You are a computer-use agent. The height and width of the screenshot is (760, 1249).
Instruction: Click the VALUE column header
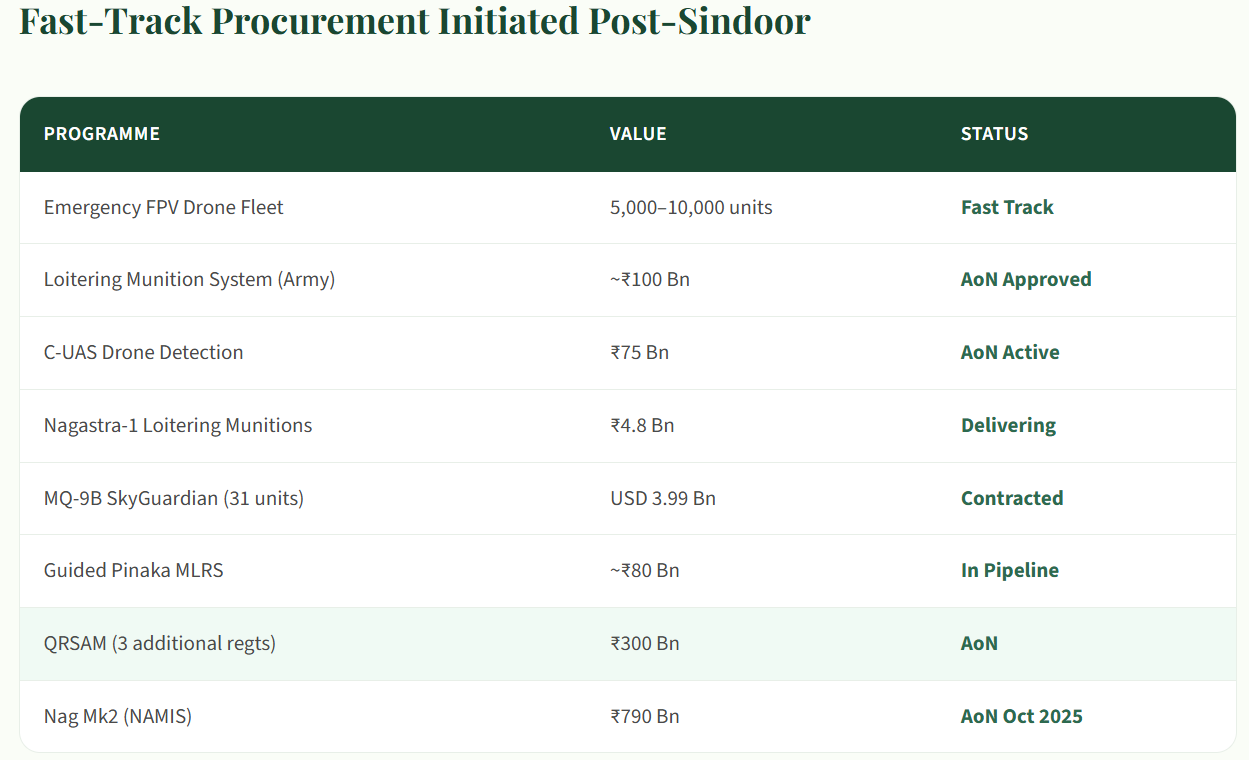click(x=638, y=134)
